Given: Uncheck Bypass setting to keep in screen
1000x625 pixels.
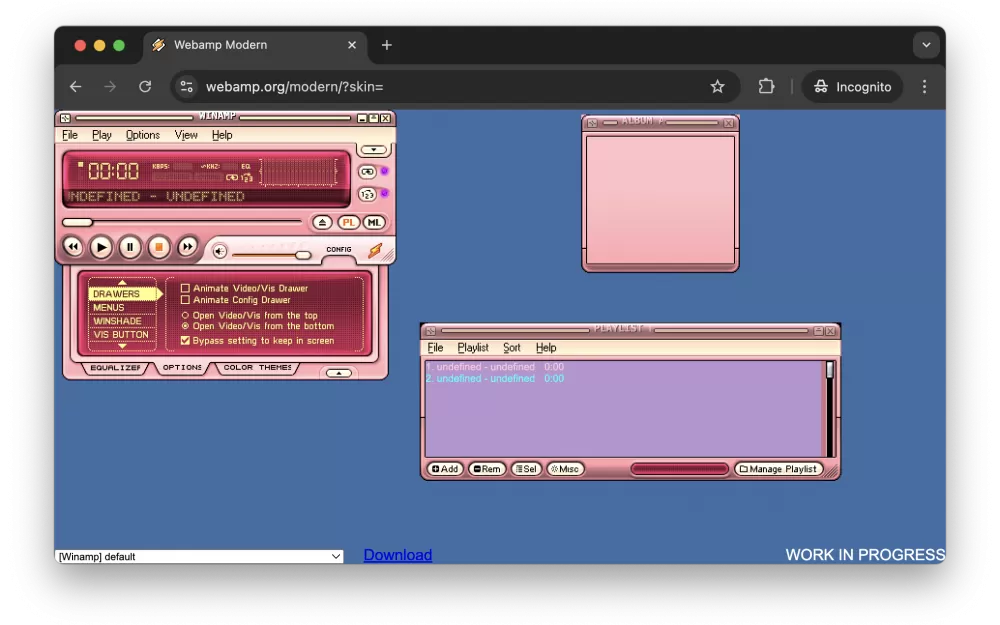Looking at the screenshot, I should pyautogui.click(x=186, y=341).
